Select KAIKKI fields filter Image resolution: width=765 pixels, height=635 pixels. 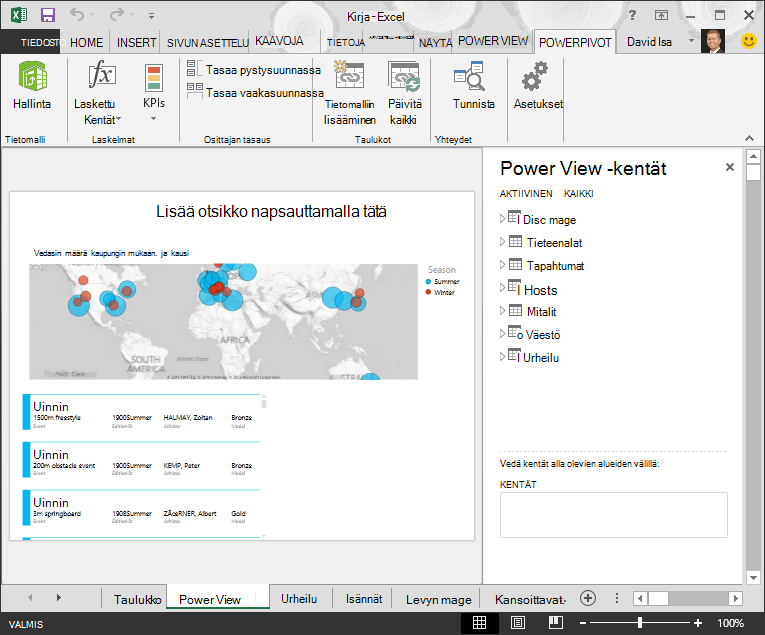[x=579, y=194]
